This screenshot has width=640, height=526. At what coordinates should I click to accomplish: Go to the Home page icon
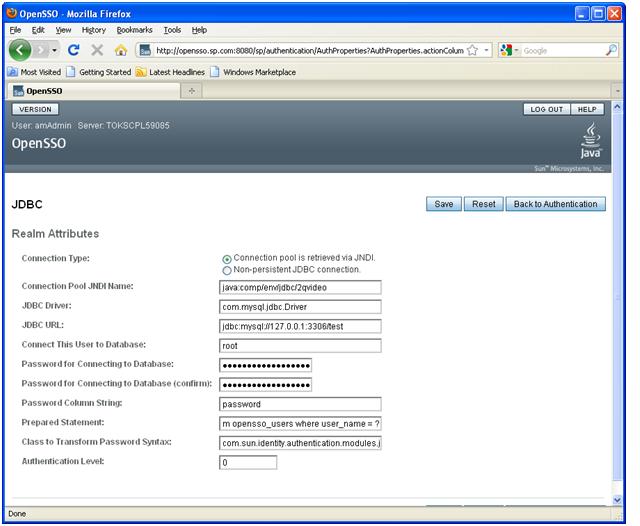click(121, 50)
